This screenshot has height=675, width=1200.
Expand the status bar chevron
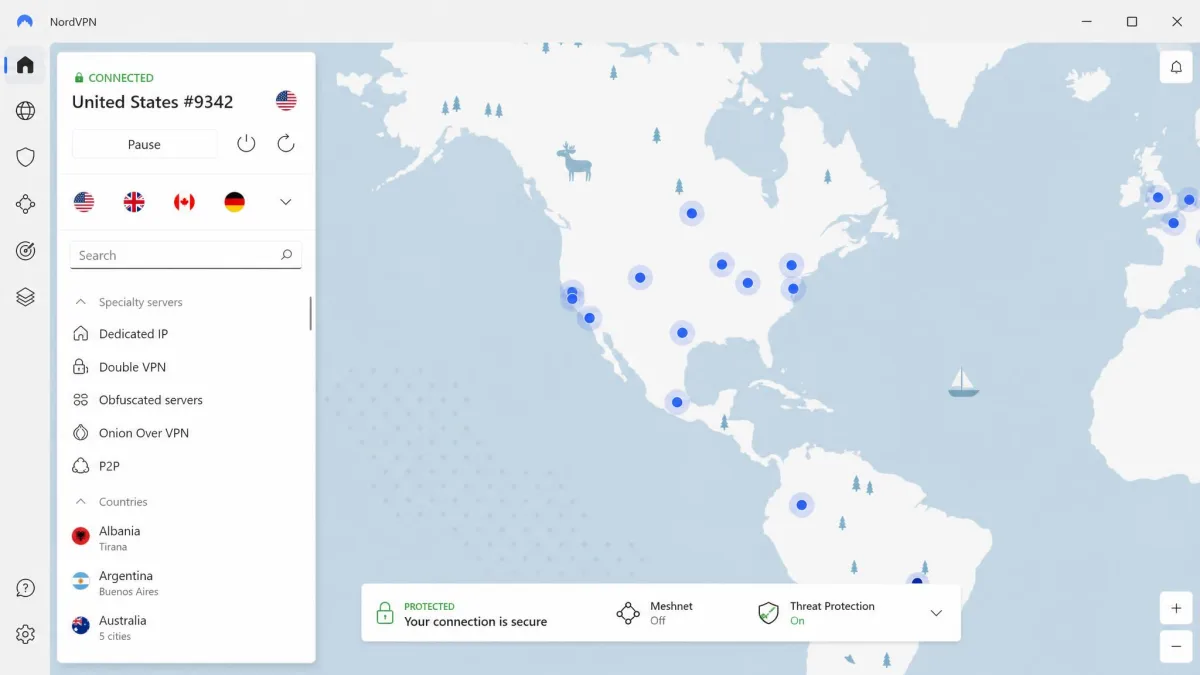pyautogui.click(x=936, y=613)
